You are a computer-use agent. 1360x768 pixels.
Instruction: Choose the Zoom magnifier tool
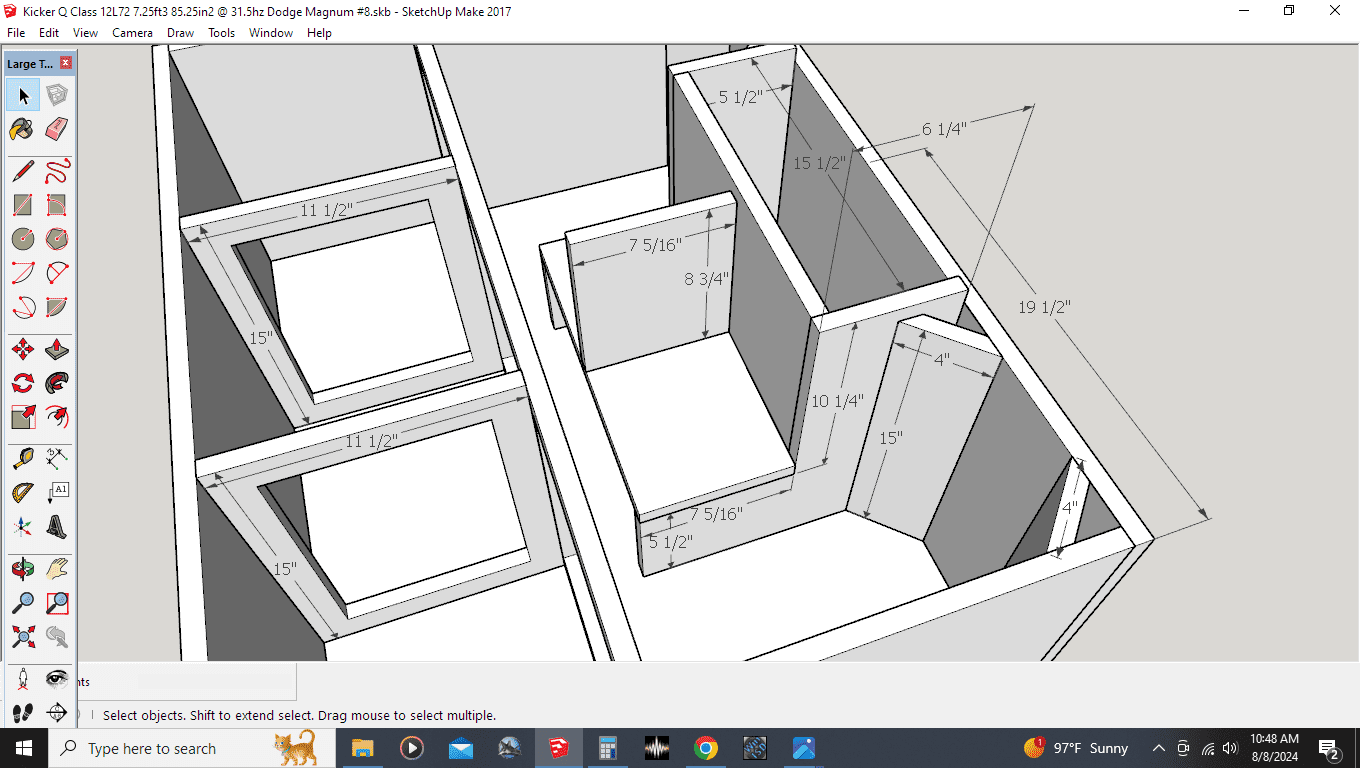click(x=23, y=603)
